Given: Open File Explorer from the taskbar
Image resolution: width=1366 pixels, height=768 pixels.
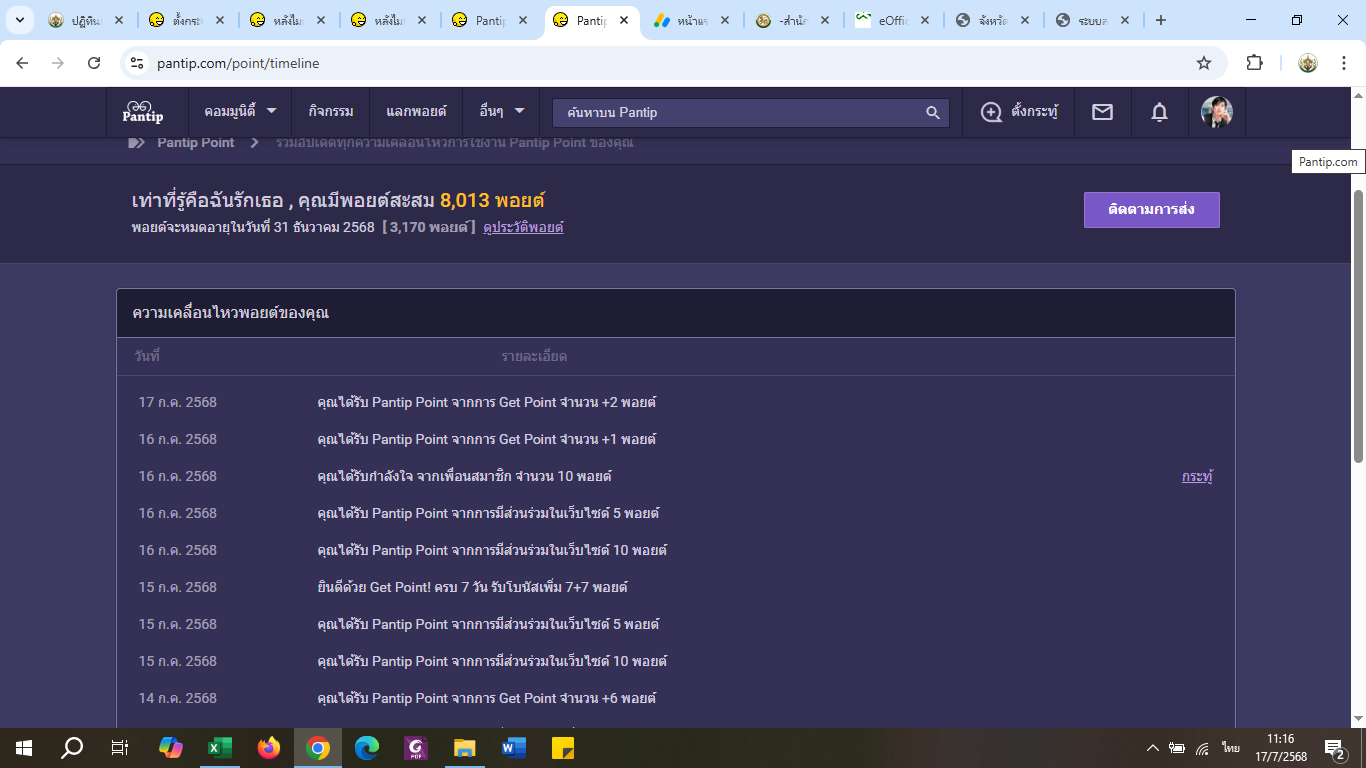Looking at the screenshot, I should 465,747.
